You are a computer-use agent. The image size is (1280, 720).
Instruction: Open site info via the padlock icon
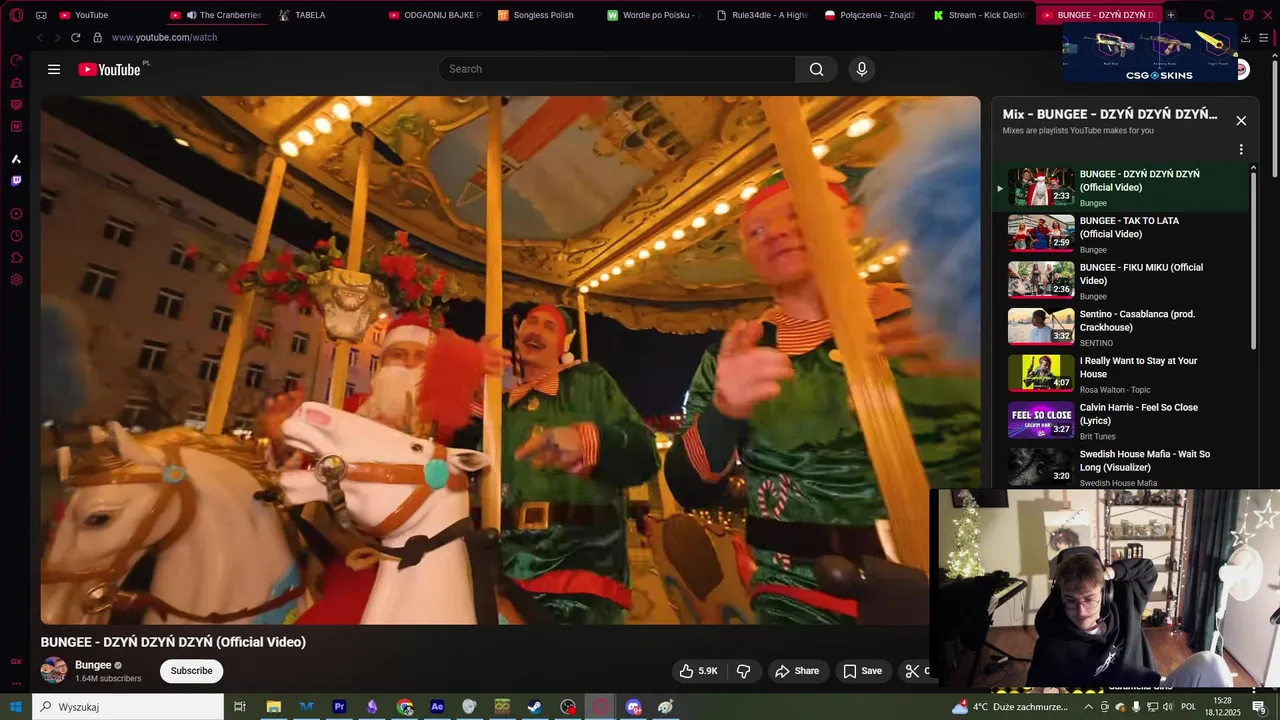(97, 37)
